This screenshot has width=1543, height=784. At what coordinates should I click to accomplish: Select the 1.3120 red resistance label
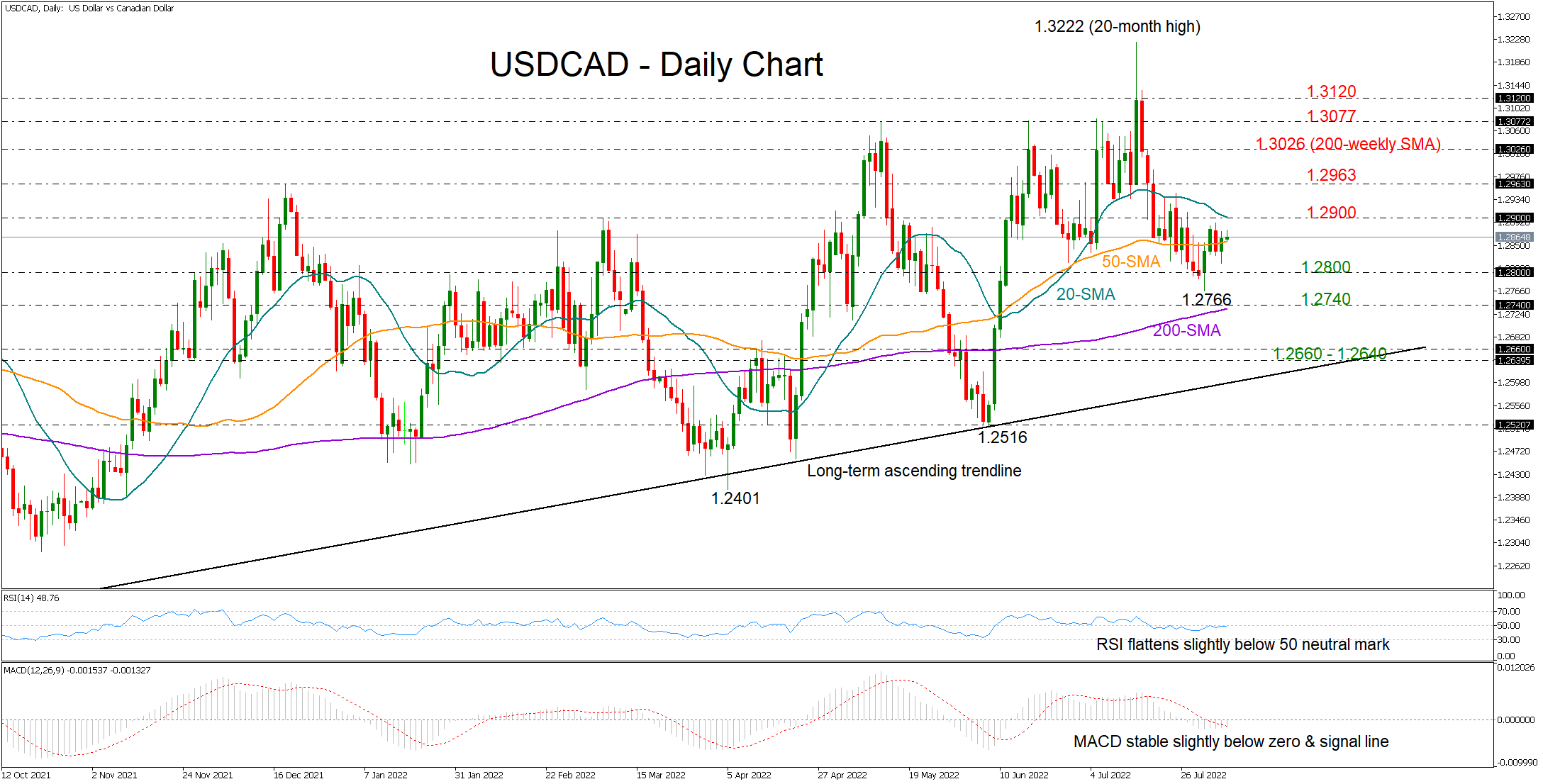[x=1331, y=91]
